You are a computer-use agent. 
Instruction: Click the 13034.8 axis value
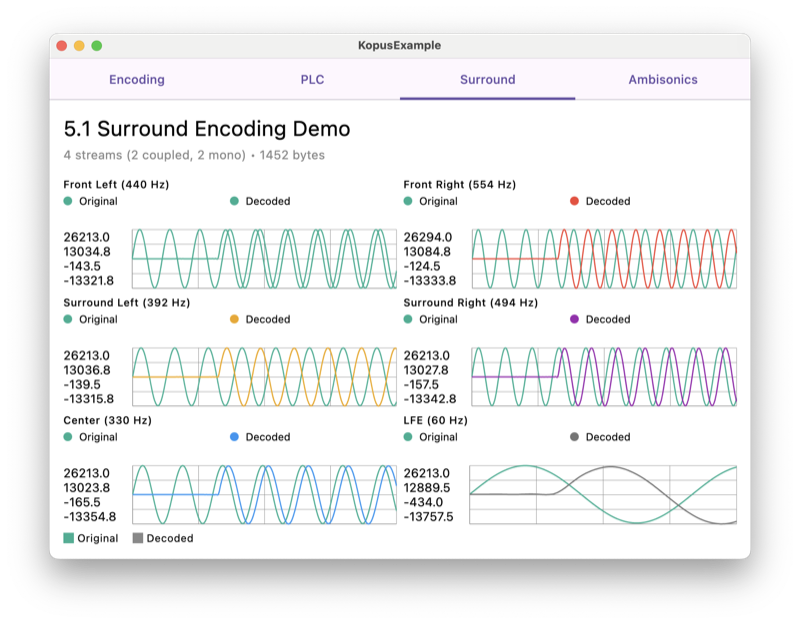point(87,252)
